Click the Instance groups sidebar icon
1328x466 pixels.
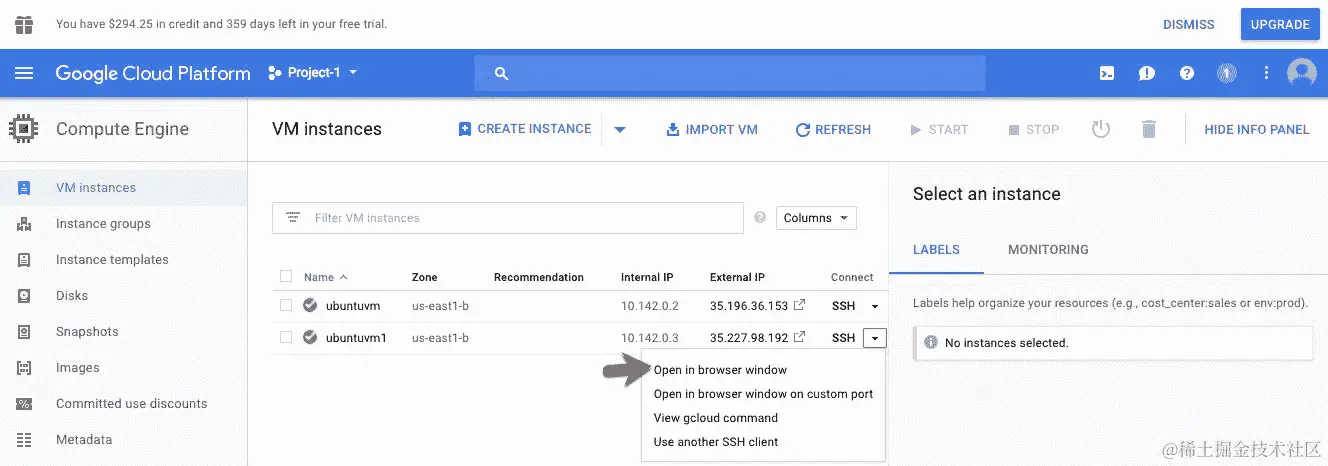(24, 224)
